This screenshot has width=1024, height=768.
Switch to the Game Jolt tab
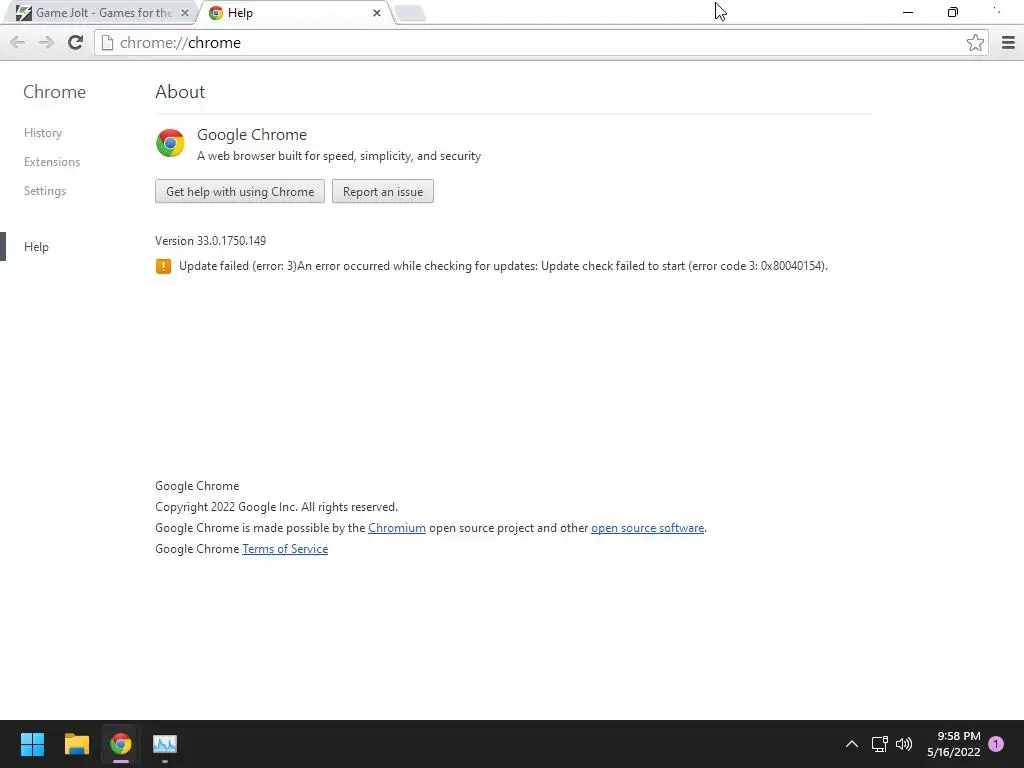[101, 12]
